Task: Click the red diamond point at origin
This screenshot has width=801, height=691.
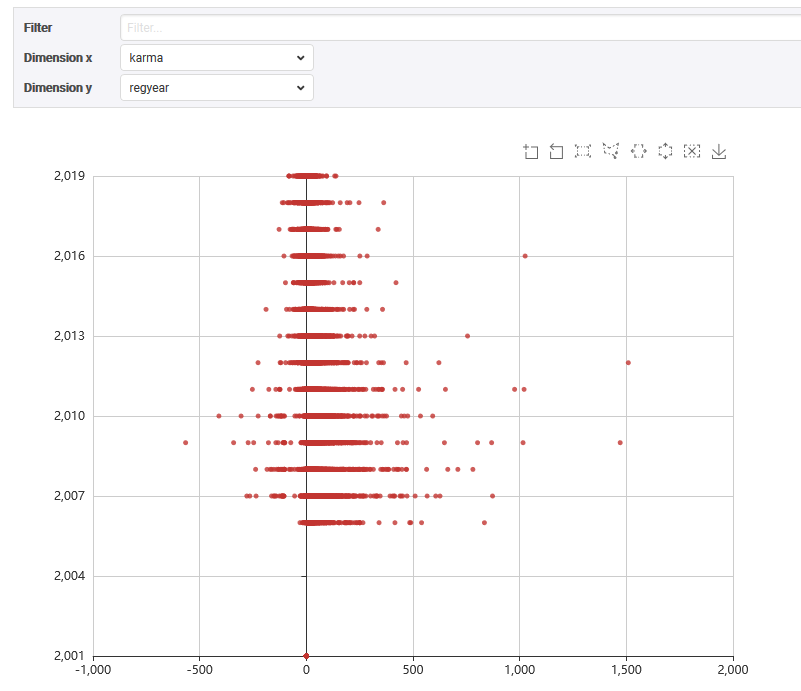Action: [x=306, y=656]
